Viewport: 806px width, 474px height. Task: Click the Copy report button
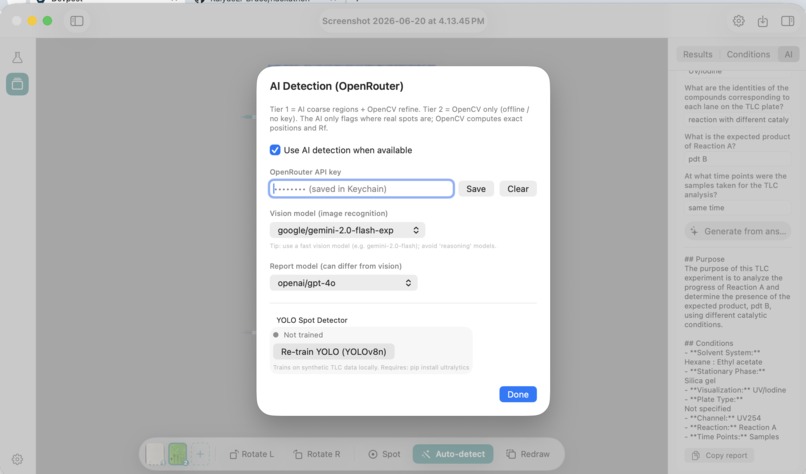719,455
